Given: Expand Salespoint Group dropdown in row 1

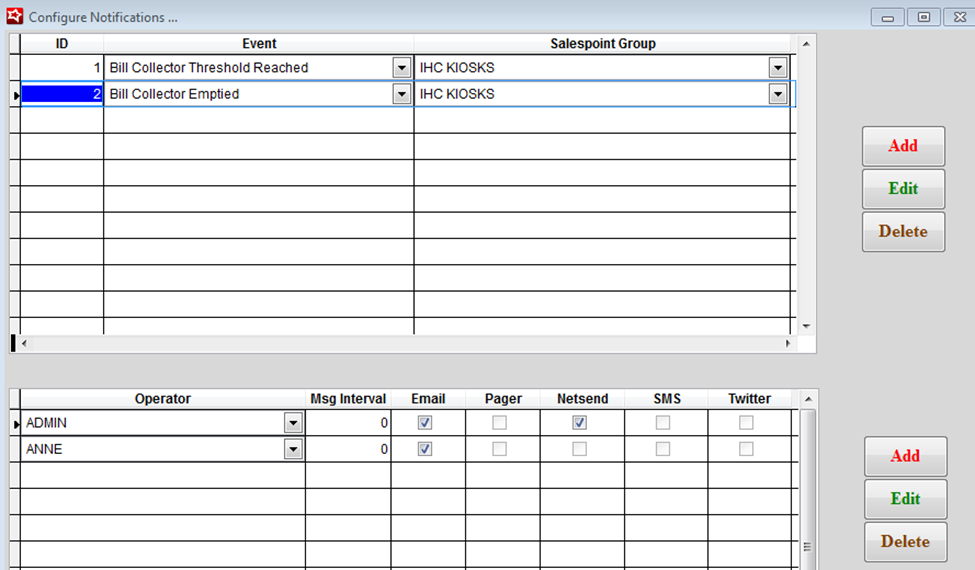Looking at the screenshot, I should coord(778,68).
